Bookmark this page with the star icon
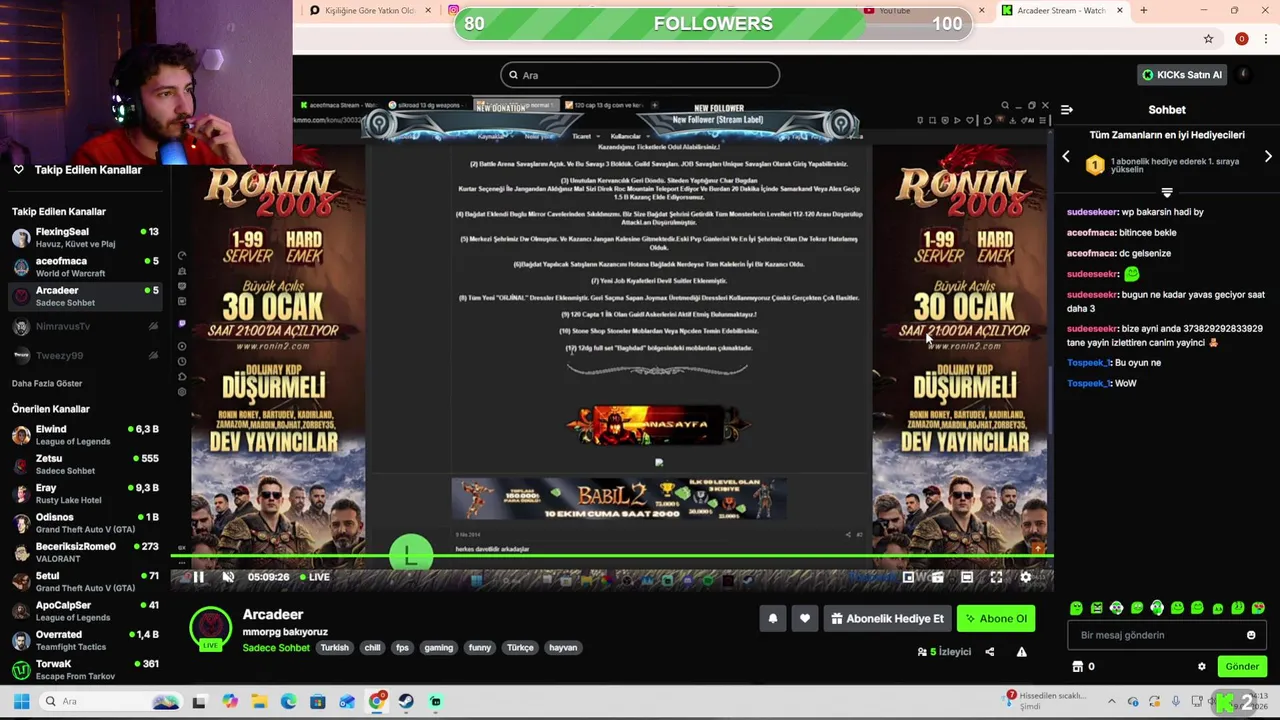 click(x=1208, y=39)
